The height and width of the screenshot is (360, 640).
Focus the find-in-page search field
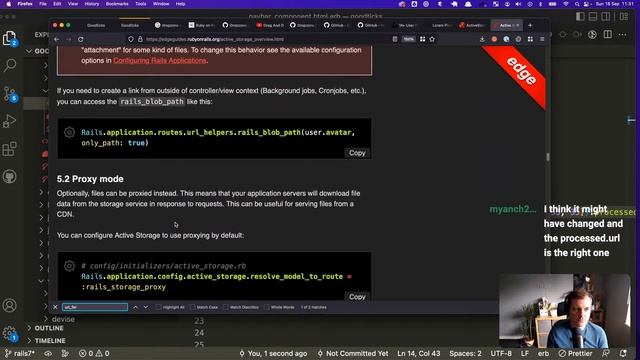(95, 307)
